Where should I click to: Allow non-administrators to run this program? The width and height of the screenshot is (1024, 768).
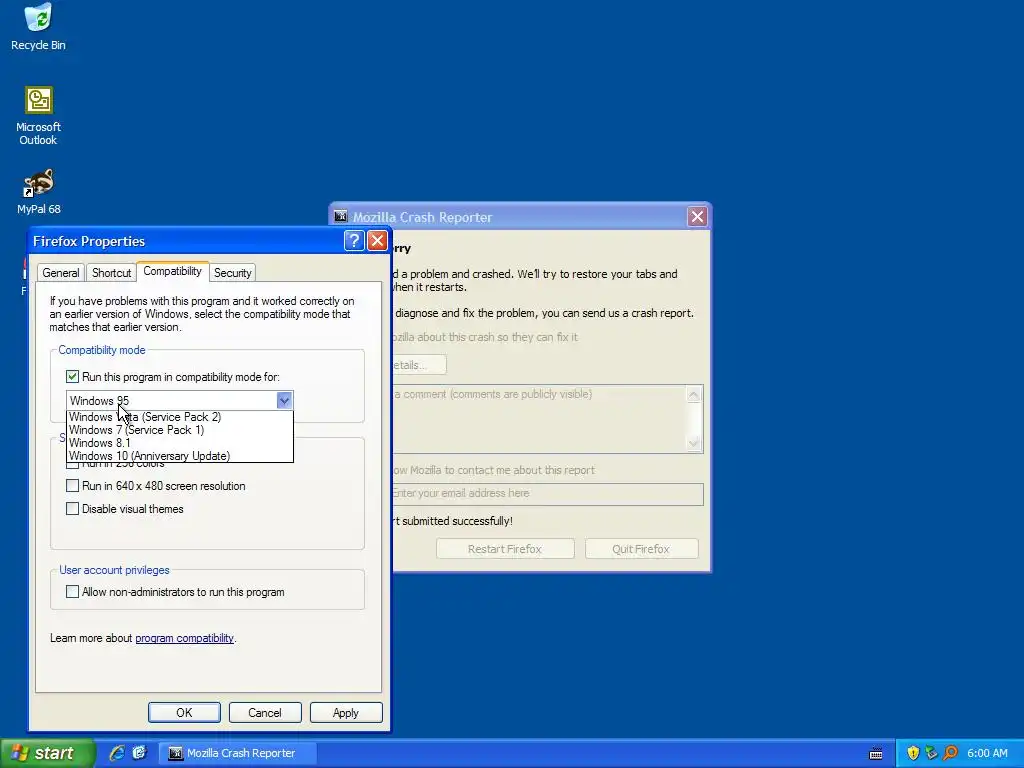pyautogui.click(x=72, y=592)
